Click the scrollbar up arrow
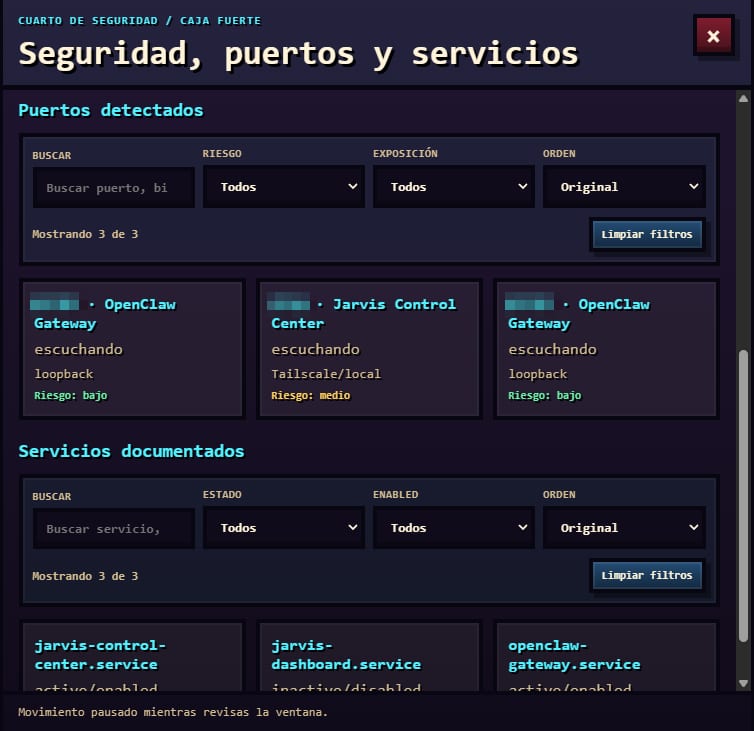The height and width of the screenshot is (731, 754). coord(743,99)
